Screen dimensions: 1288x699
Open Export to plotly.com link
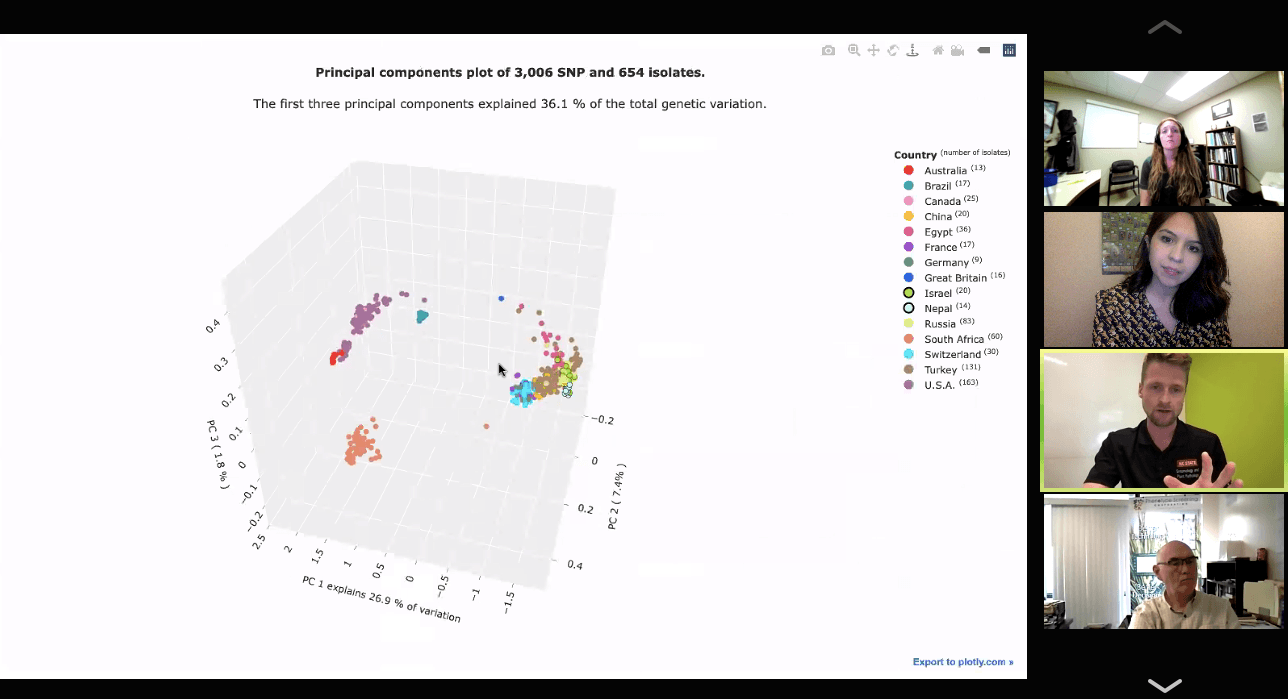tap(963, 662)
